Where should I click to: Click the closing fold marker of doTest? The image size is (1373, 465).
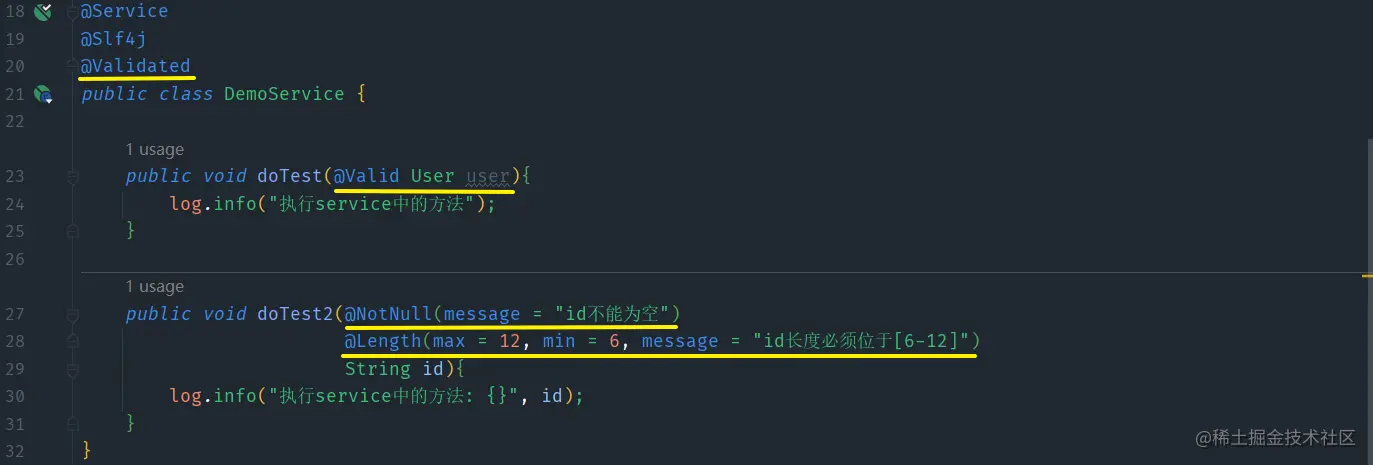click(72, 231)
